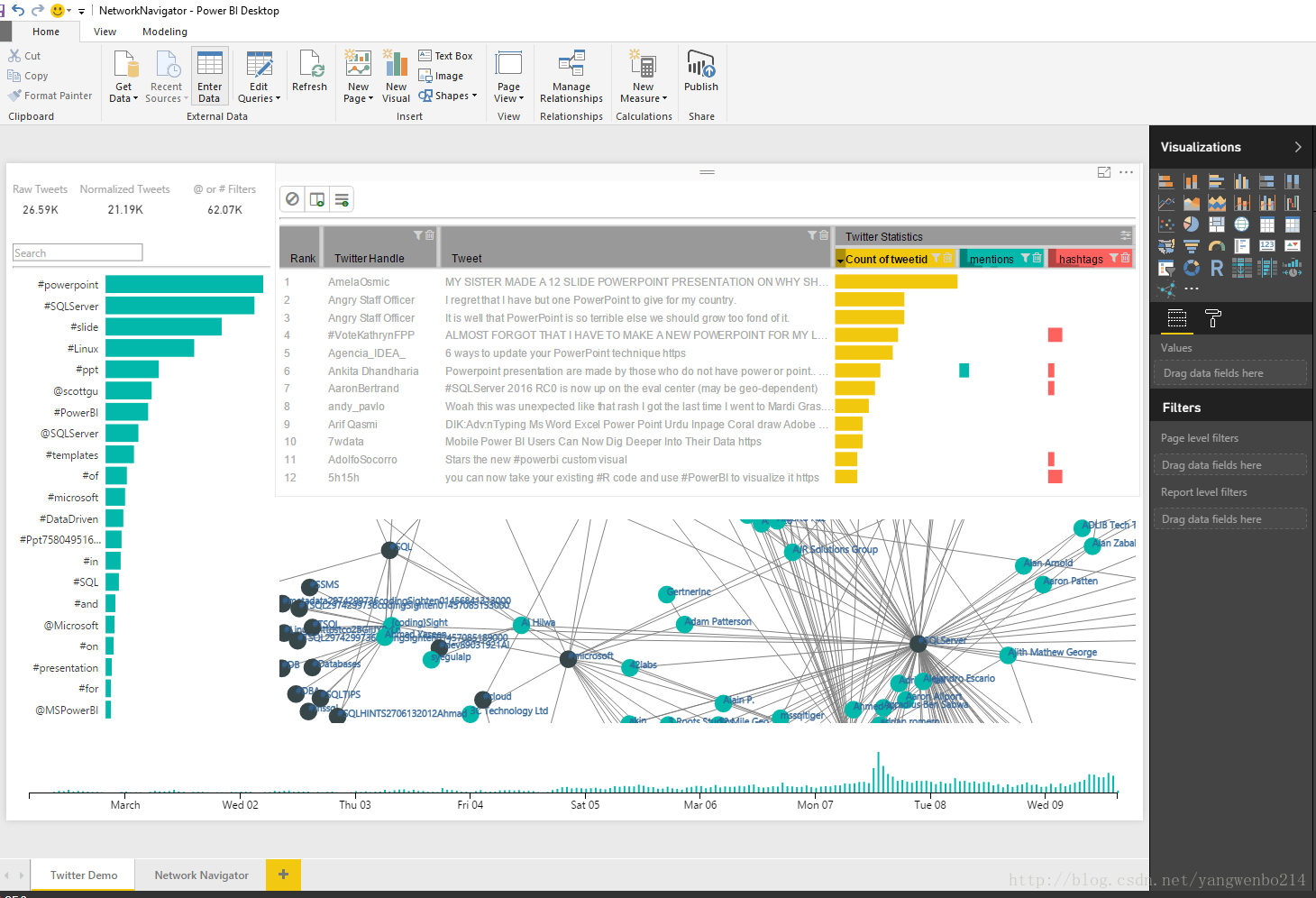Open Manage Relationships

click(571, 78)
